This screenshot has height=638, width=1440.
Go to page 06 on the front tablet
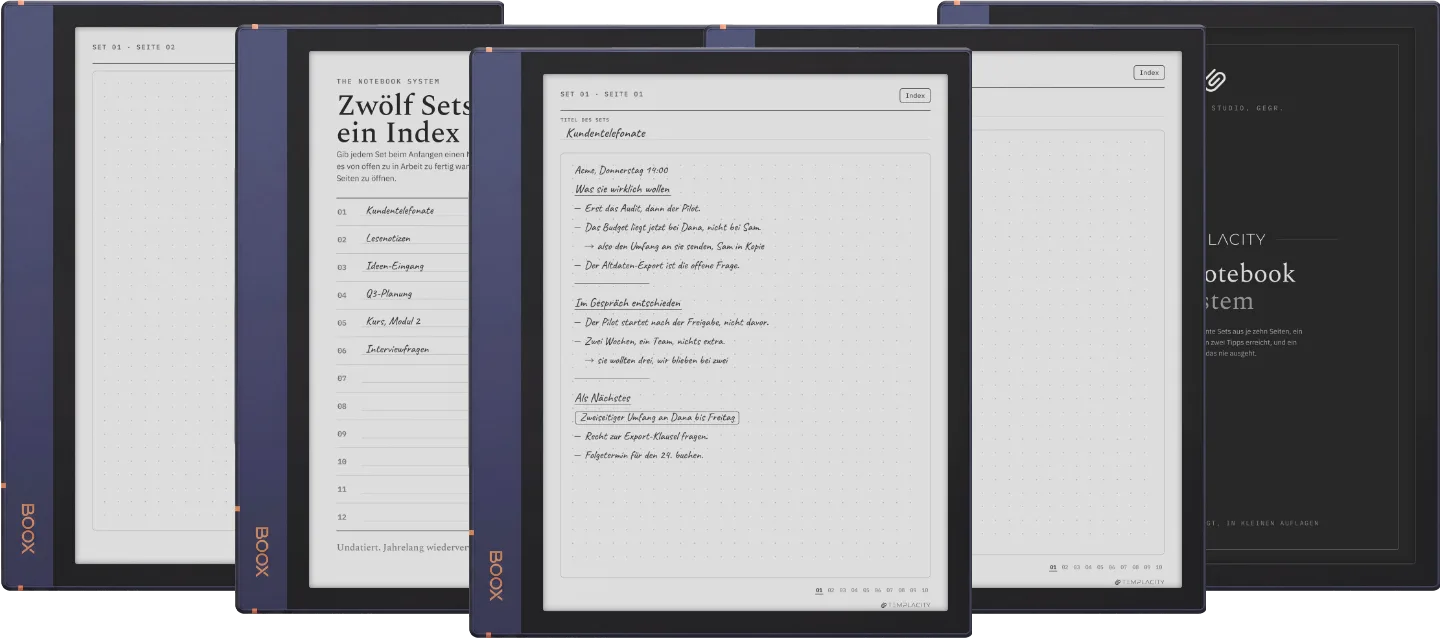click(x=878, y=591)
